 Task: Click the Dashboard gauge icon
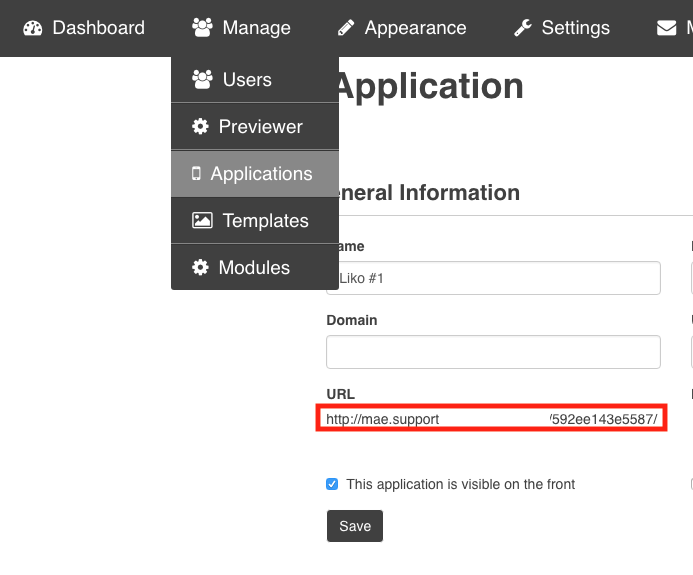click(x=33, y=28)
